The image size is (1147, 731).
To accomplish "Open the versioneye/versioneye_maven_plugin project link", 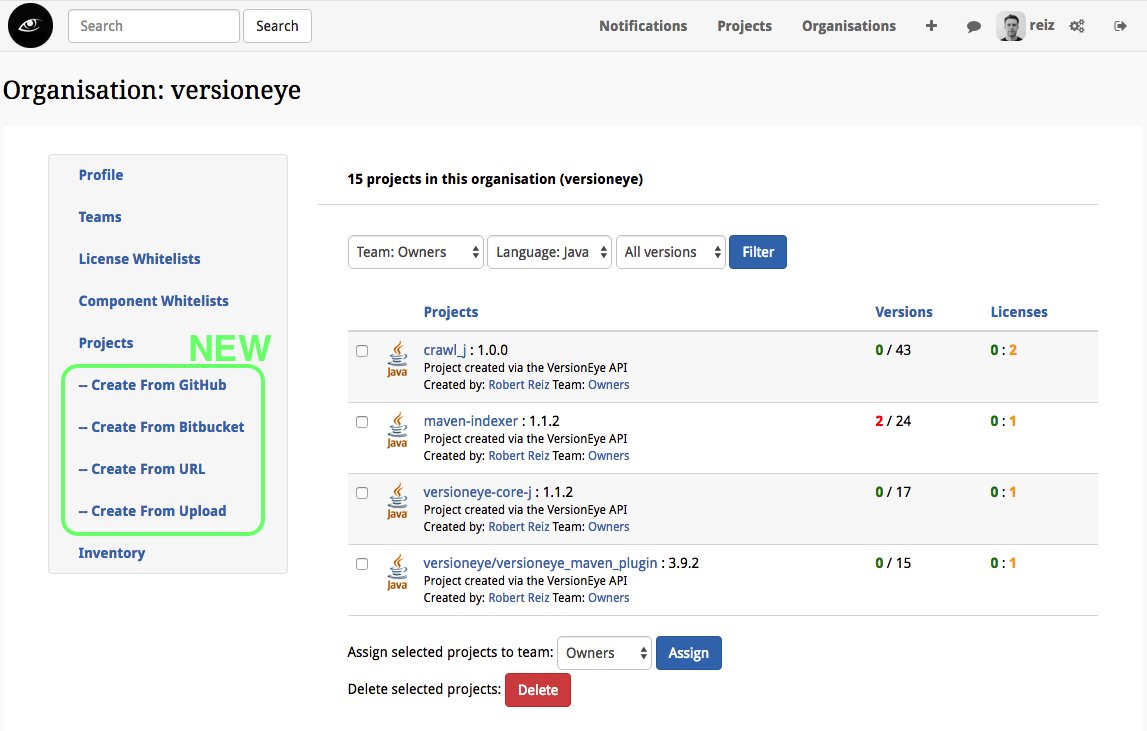I will 541,563.
